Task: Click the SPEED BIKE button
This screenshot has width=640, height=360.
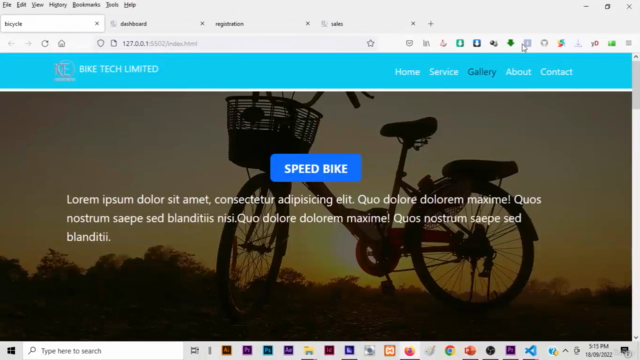Action: (316, 168)
